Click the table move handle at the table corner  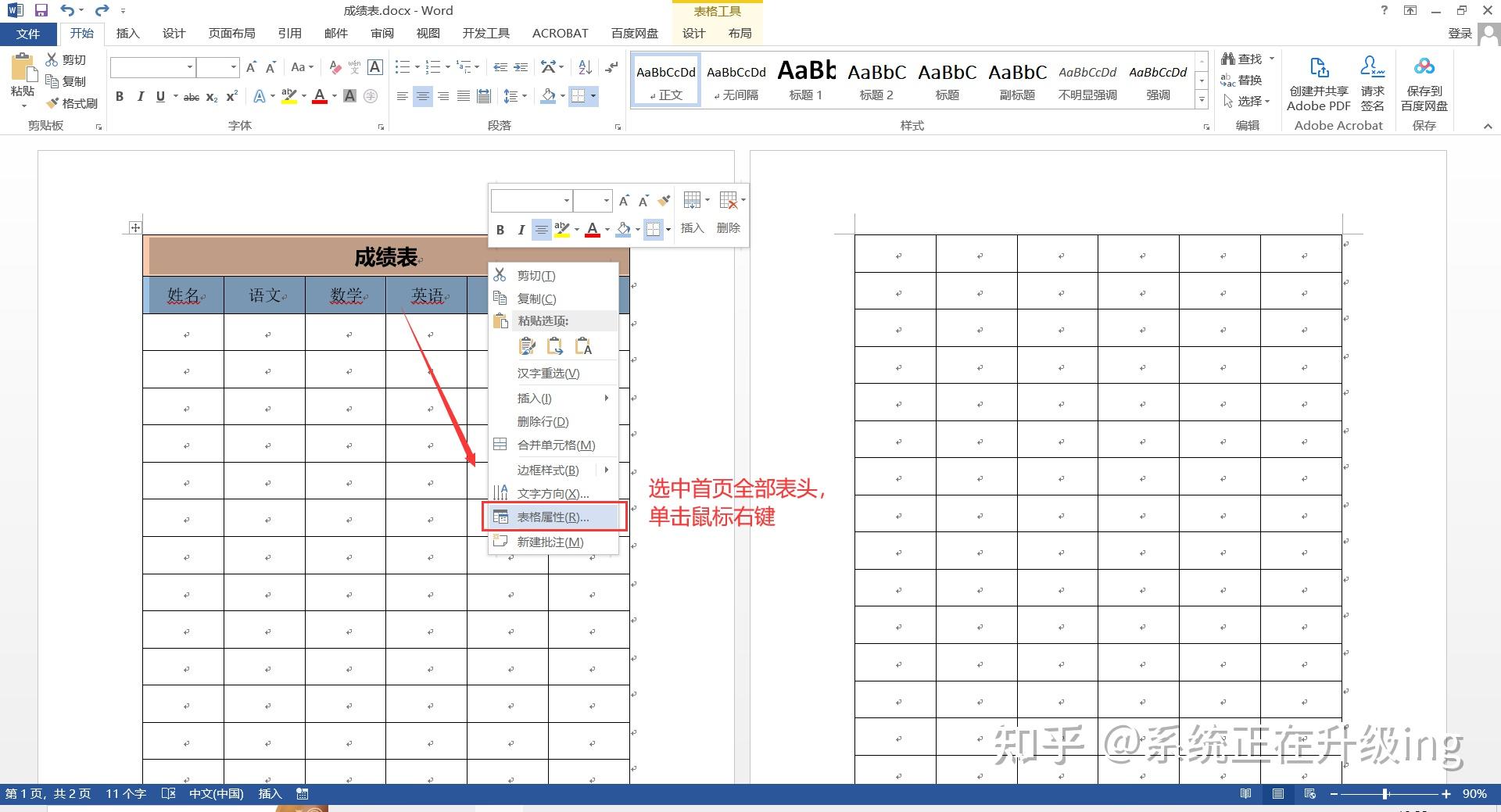[135, 227]
